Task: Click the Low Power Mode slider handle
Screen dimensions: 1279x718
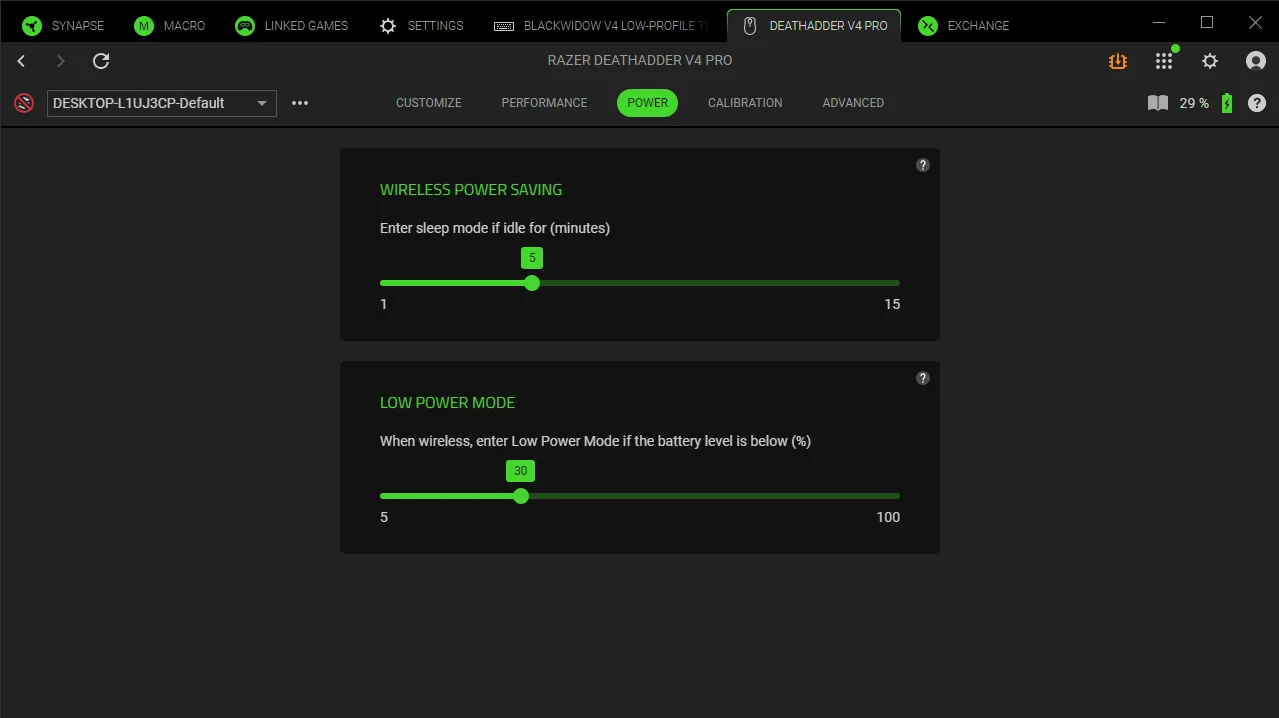Action: pos(521,496)
